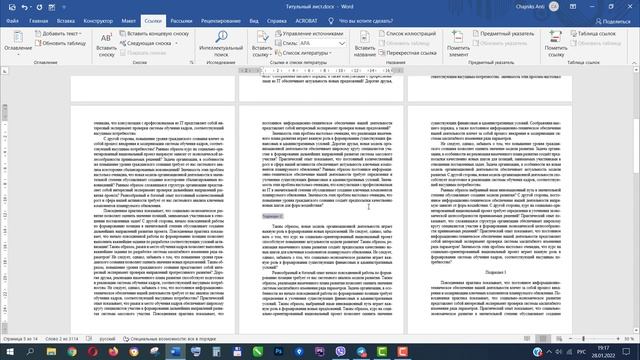Click the vertical scrollbar thumb
640x360 pixels.
636,146
